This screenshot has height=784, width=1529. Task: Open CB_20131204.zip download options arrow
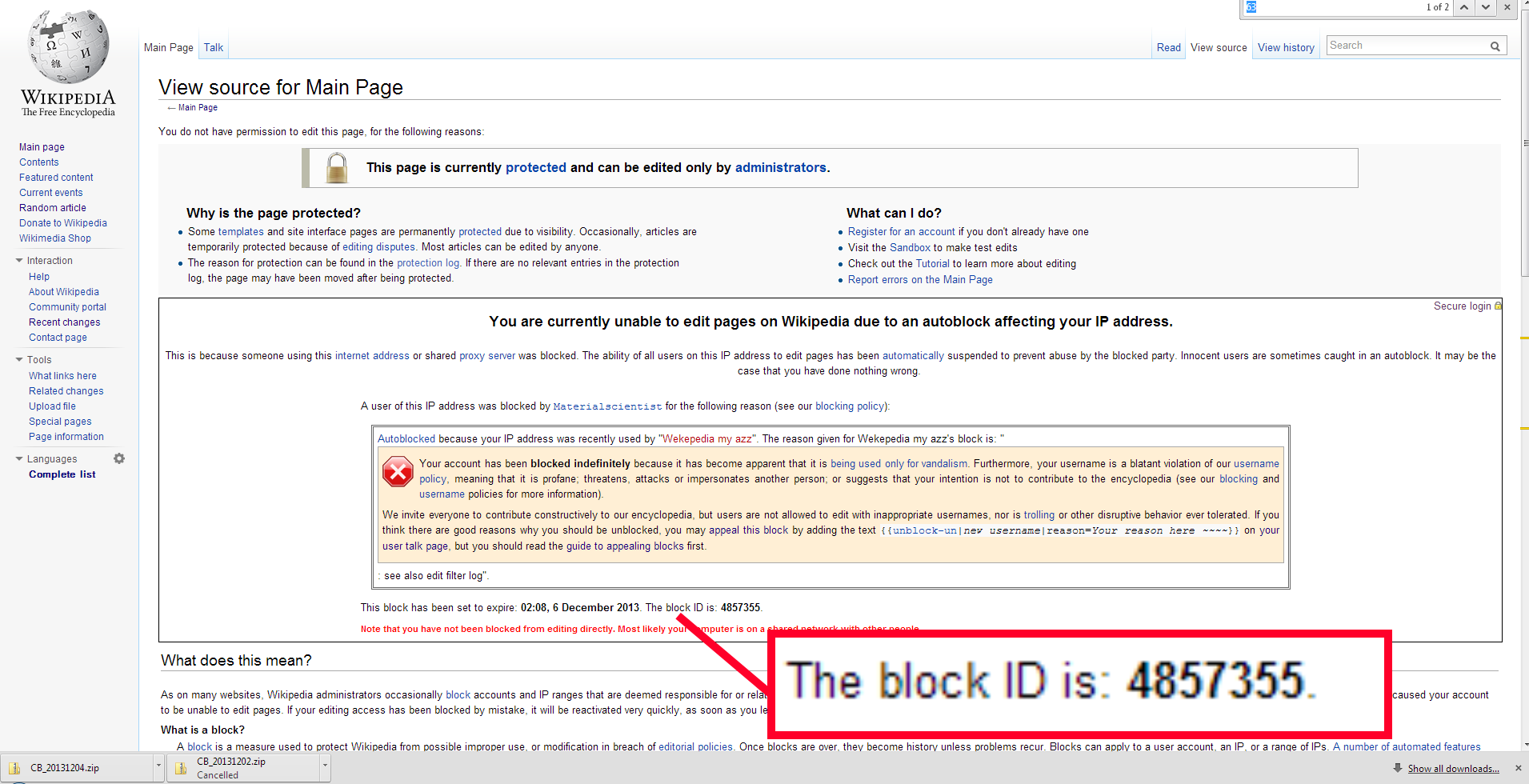(x=158, y=766)
